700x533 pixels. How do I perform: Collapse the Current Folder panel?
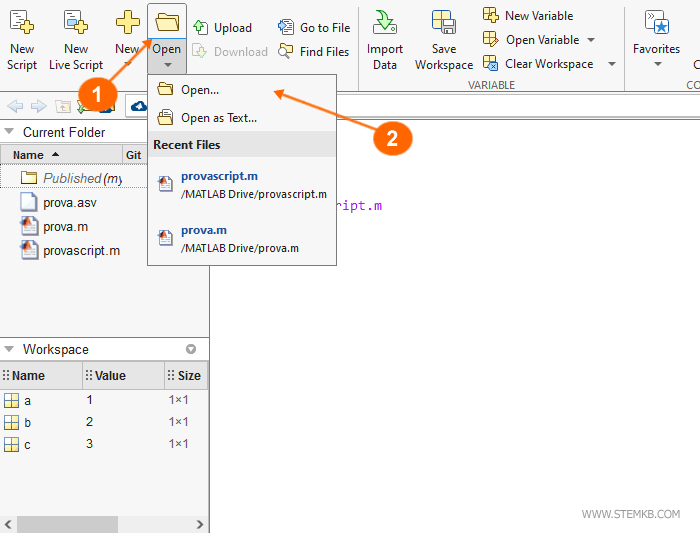coord(9,132)
